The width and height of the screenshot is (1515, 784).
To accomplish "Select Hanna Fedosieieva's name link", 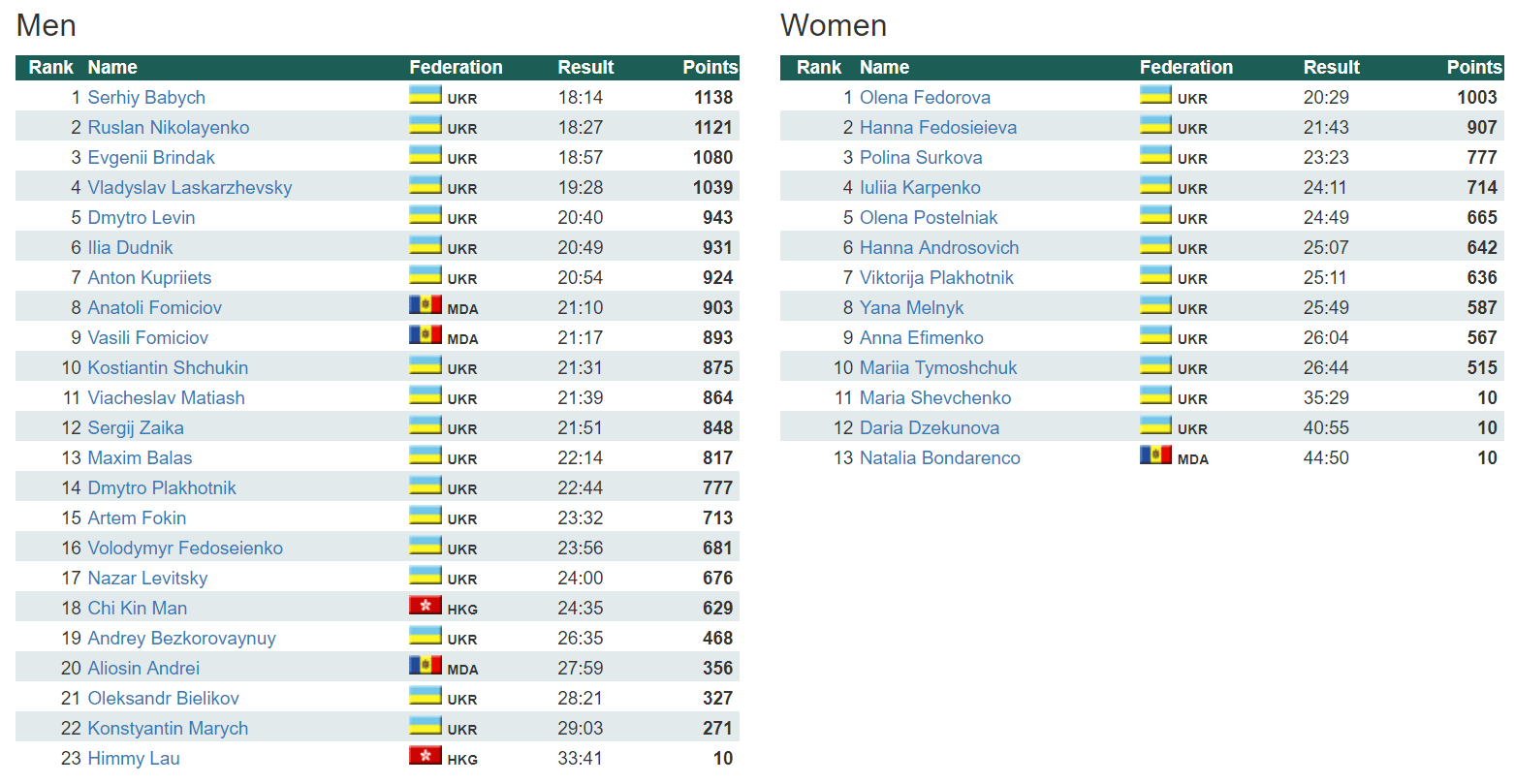I will [x=938, y=127].
